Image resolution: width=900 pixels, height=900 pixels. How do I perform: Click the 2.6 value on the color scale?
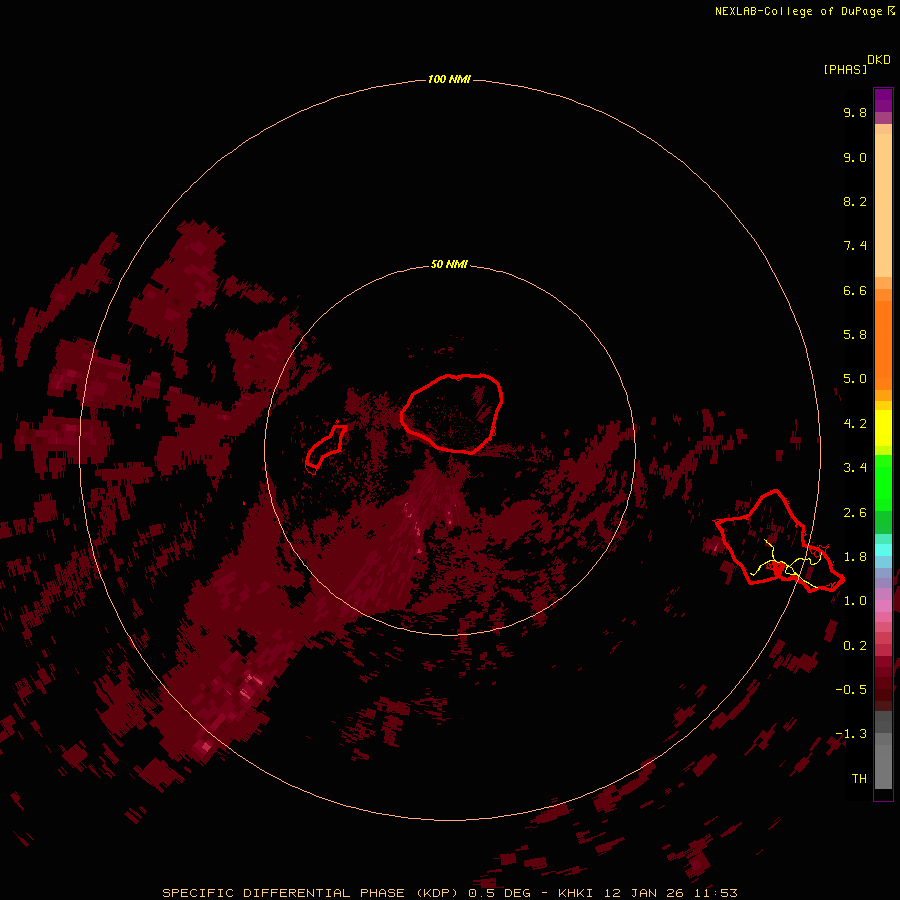(855, 513)
